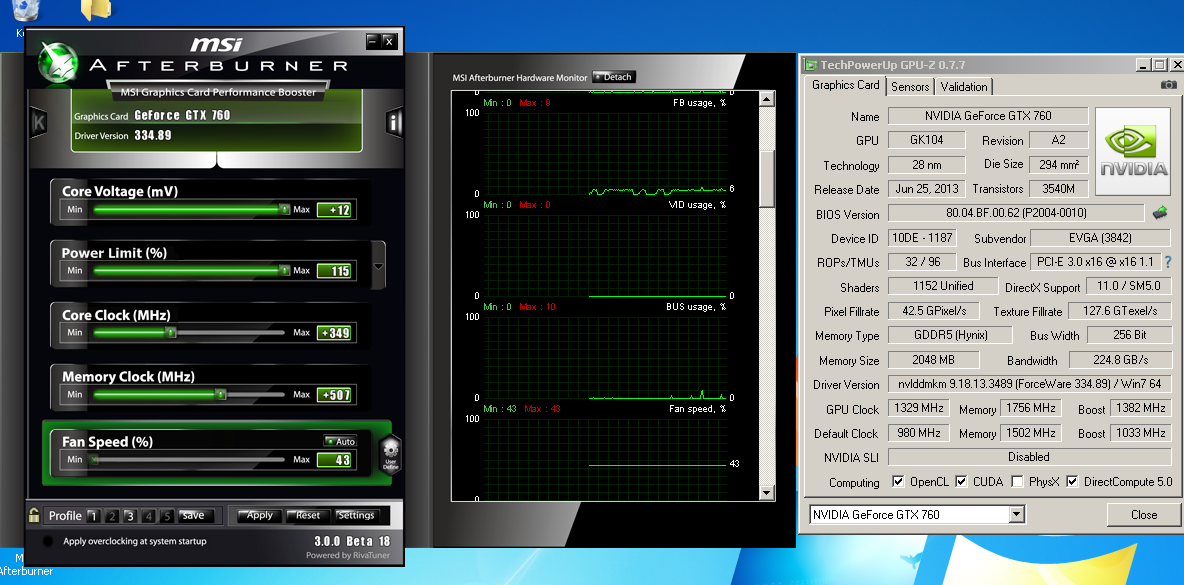Viewport: 1184px width, 585px height.
Task: Click the Fan Speed slider handle
Action: click(x=94, y=459)
